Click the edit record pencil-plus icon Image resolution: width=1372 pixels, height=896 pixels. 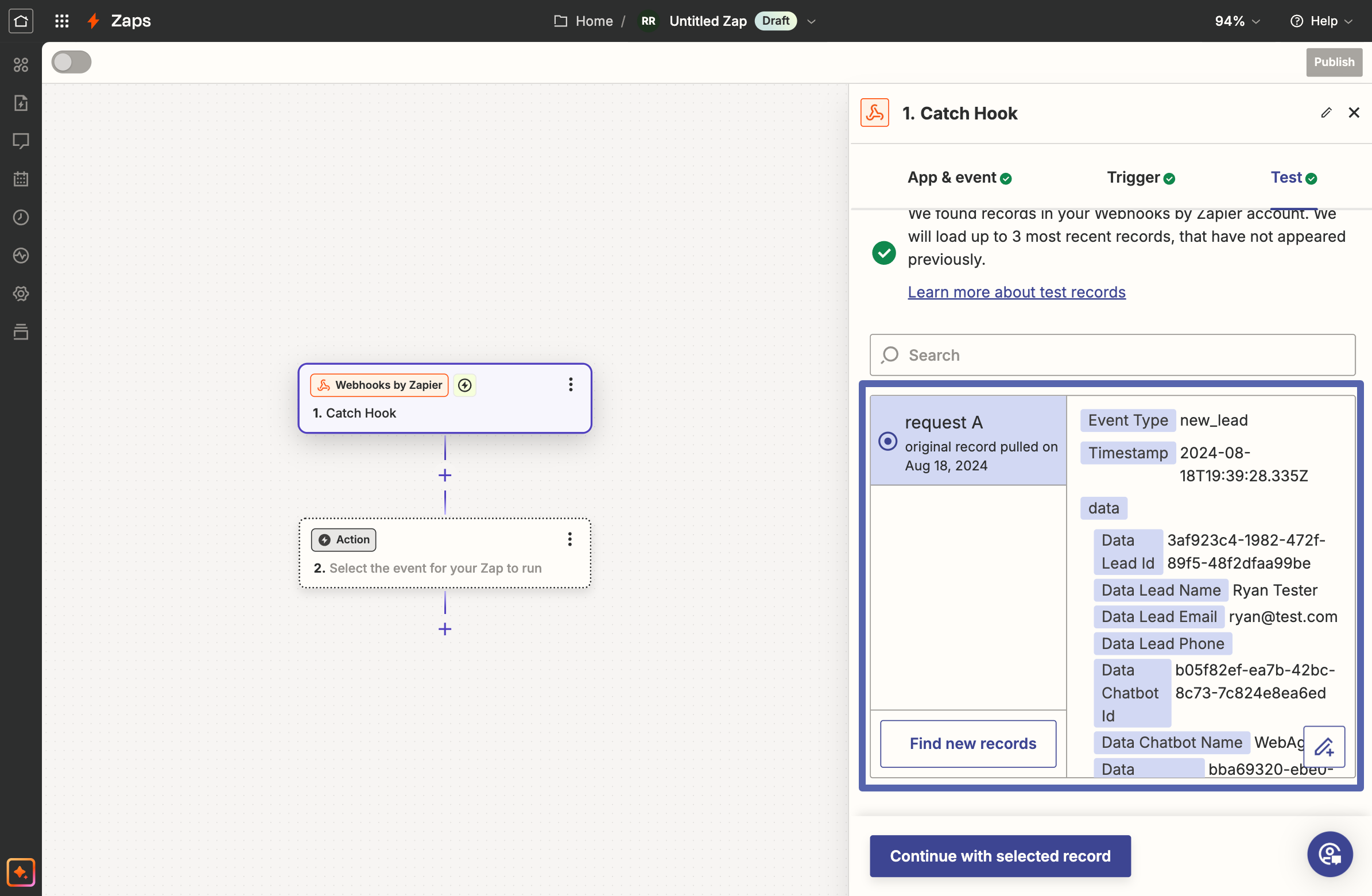coord(1324,747)
